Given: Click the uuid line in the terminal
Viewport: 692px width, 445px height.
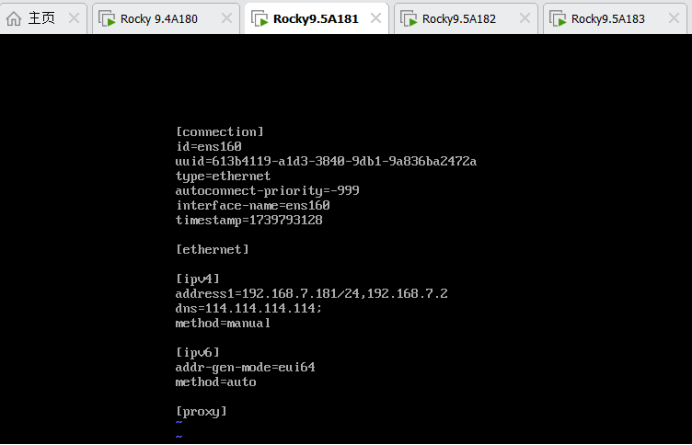Looking at the screenshot, I should 325,161.
